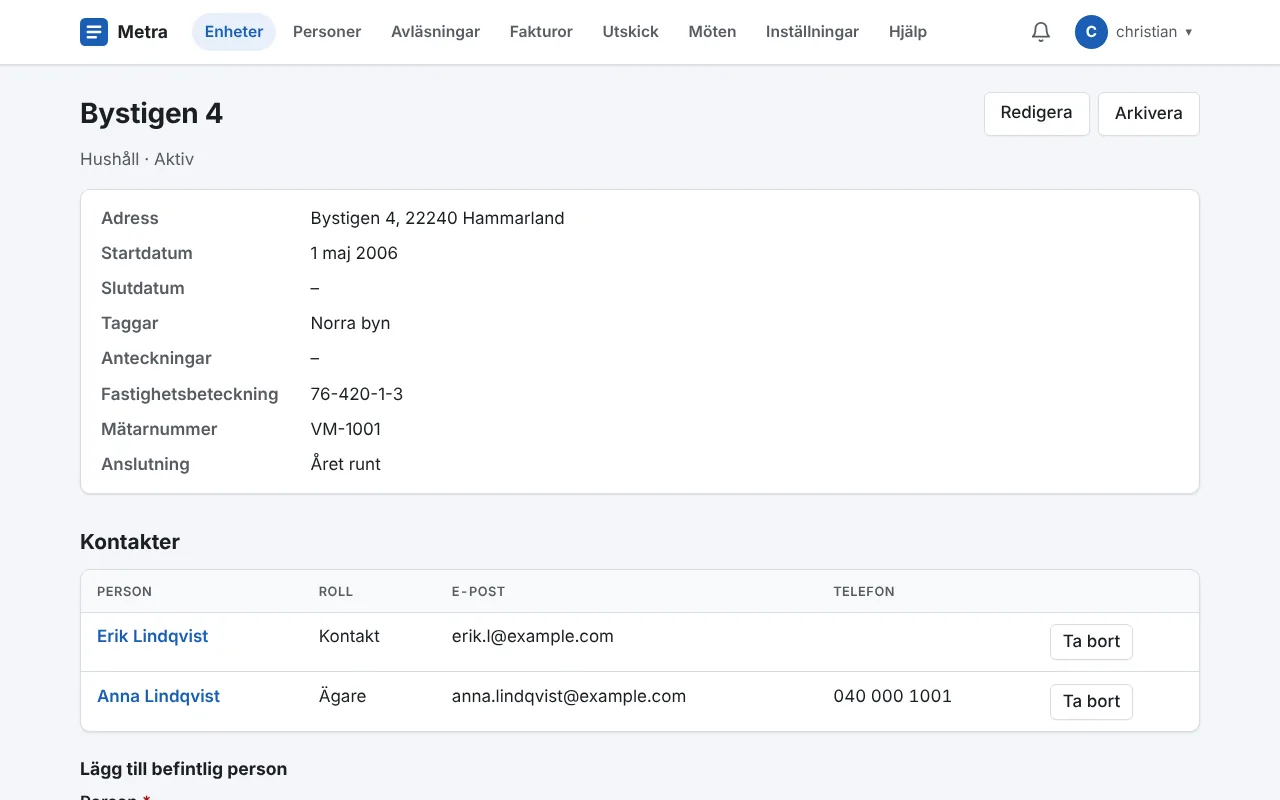
Task: Open Anna Lindqvist's person link
Action: pyautogui.click(x=158, y=696)
